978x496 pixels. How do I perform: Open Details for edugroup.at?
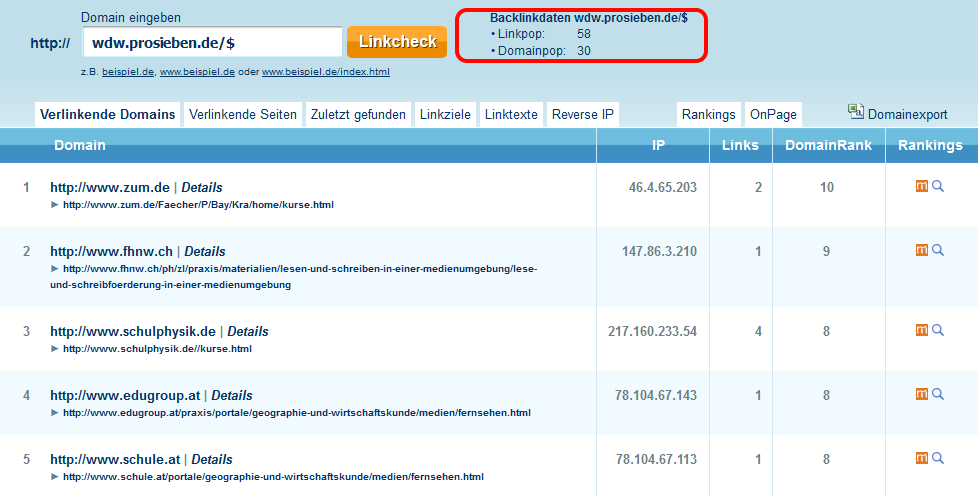[231, 396]
